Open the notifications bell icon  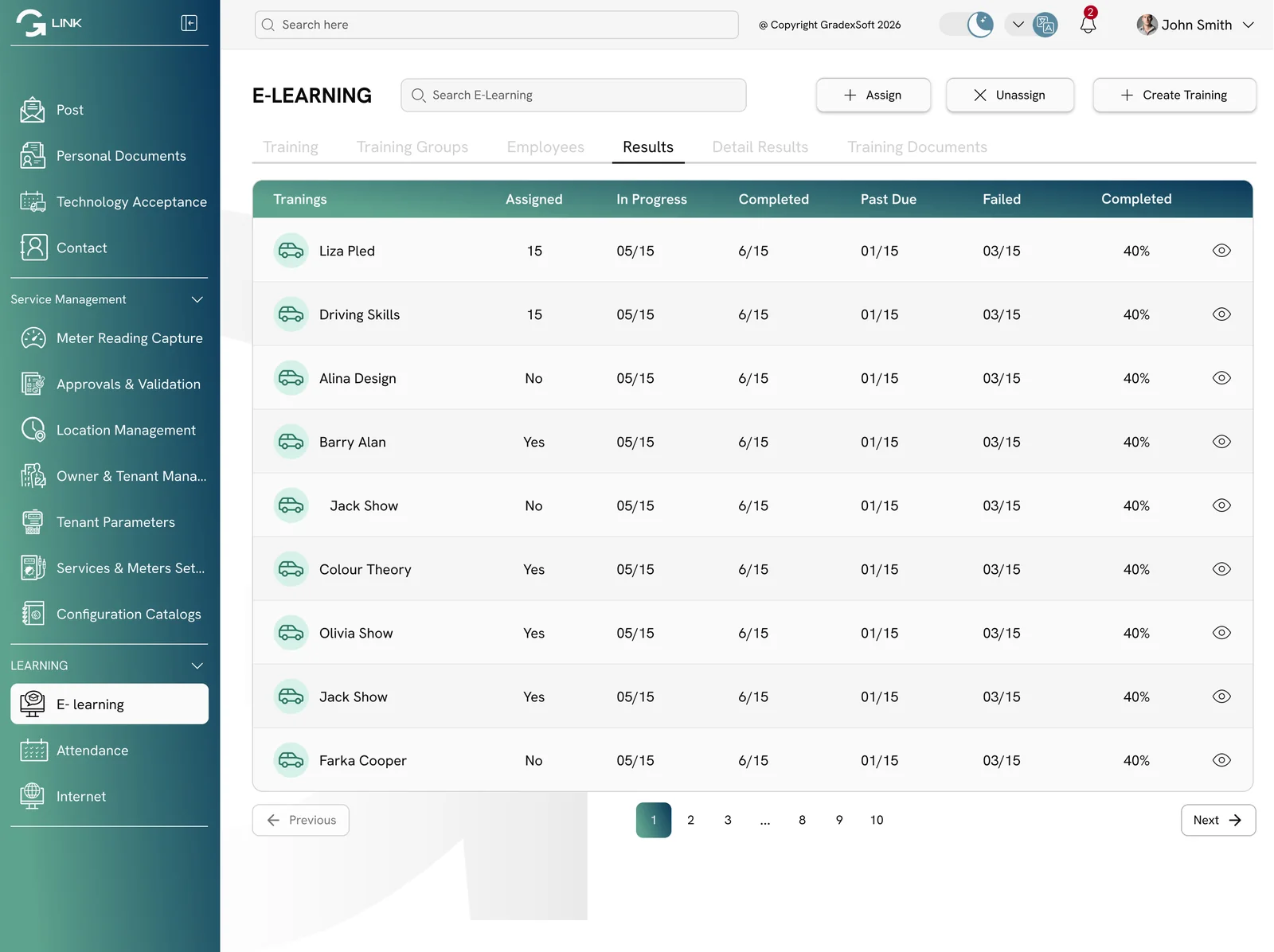[x=1088, y=23]
